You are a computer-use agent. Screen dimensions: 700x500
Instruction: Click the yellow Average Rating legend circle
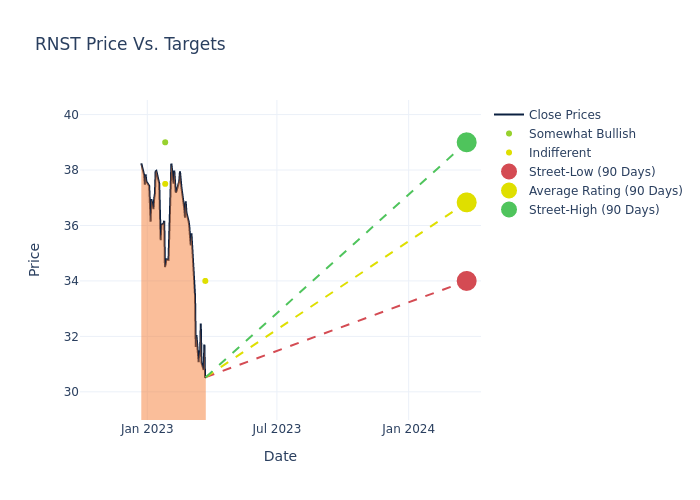click(x=509, y=191)
